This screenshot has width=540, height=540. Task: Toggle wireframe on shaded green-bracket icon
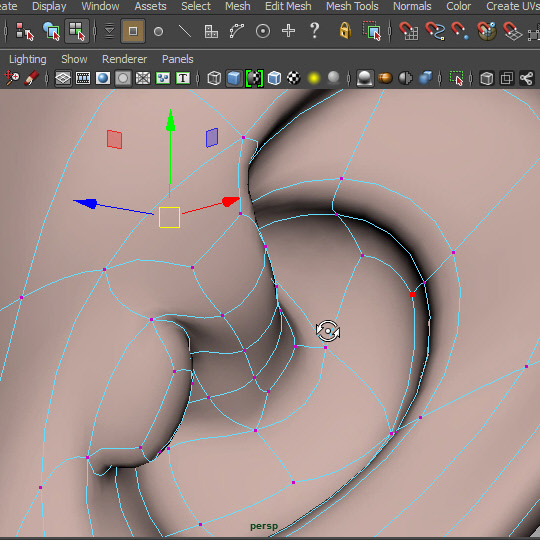tap(254, 78)
